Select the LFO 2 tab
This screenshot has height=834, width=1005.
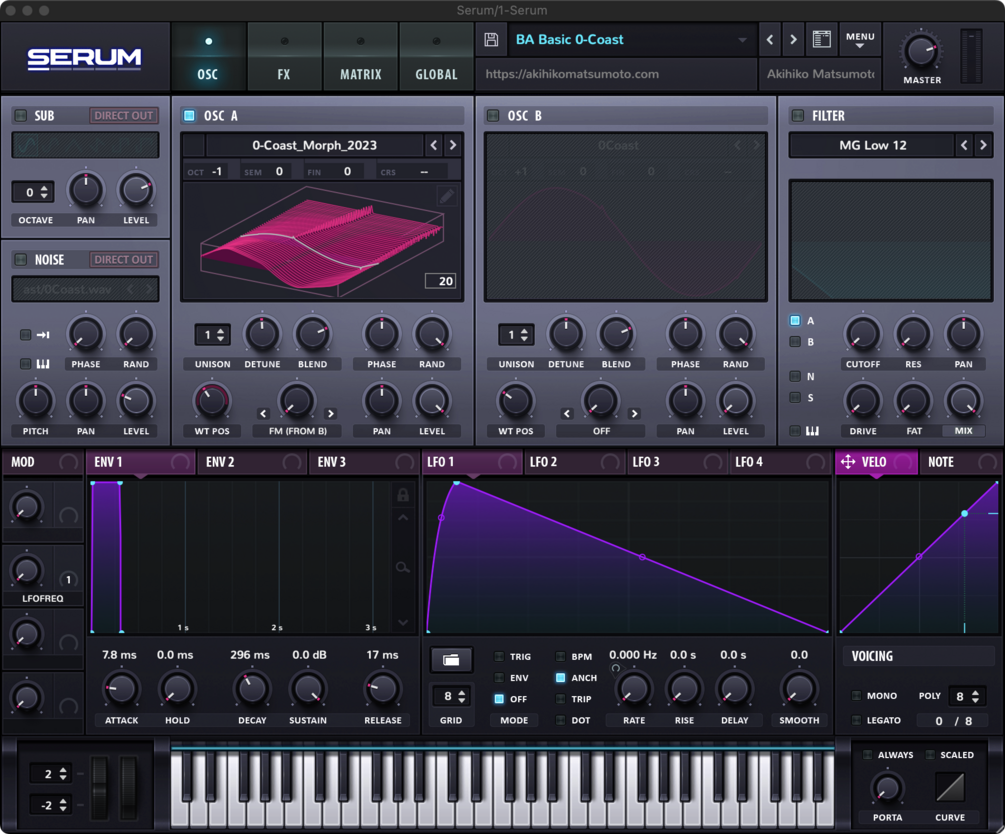pyautogui.click(x=574, y=462)
